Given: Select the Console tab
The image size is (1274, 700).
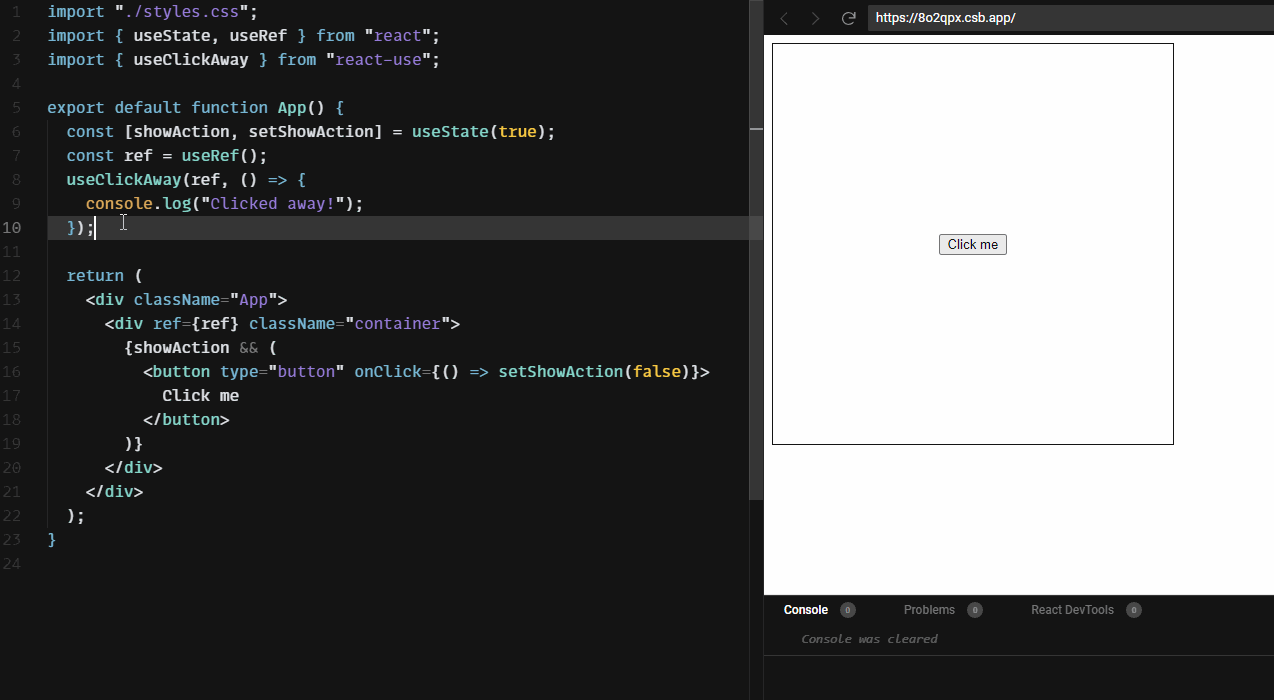Looking at the screenshot, I should pos(805,609).
